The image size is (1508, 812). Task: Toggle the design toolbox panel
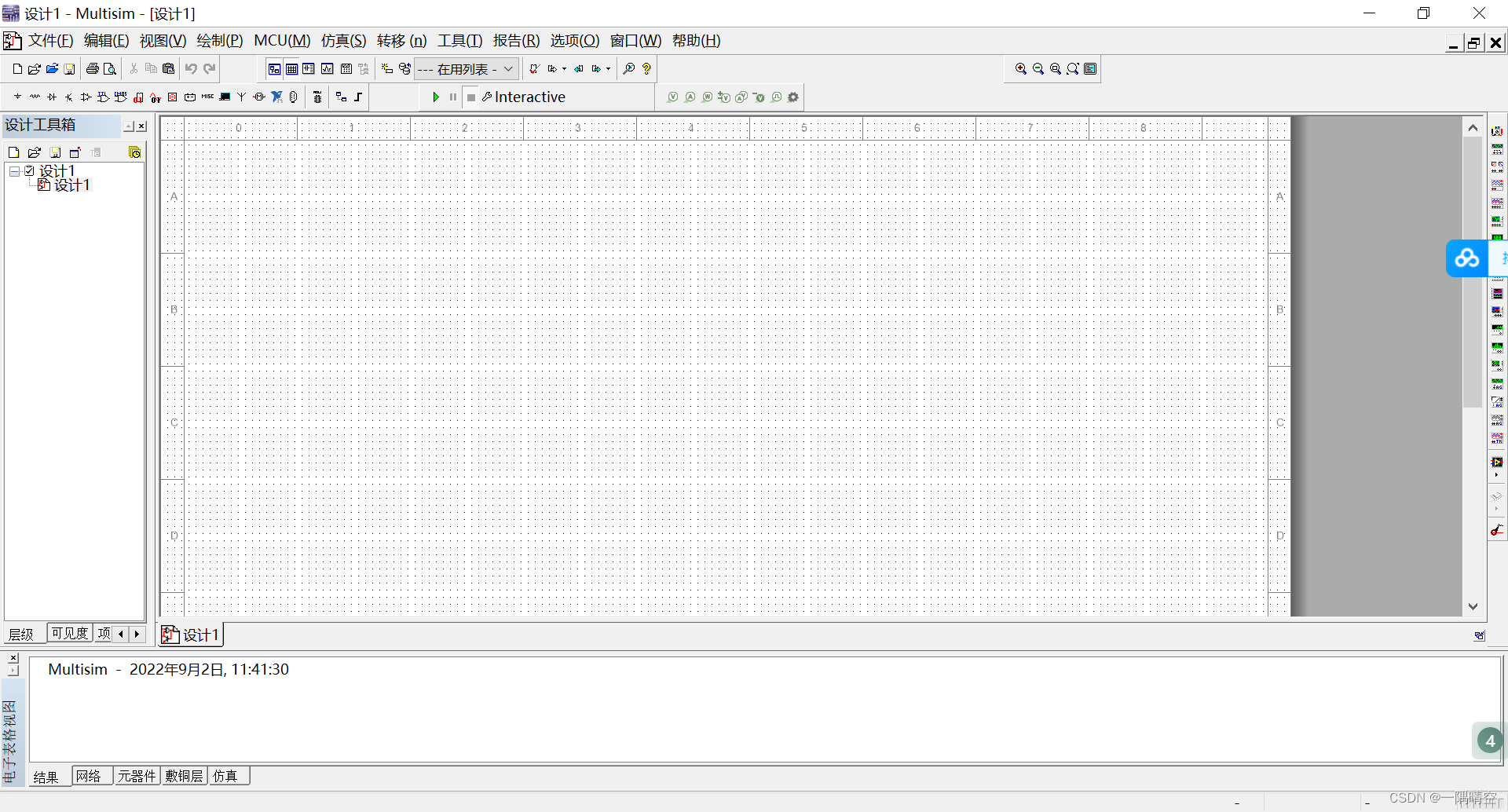[274, 69]
